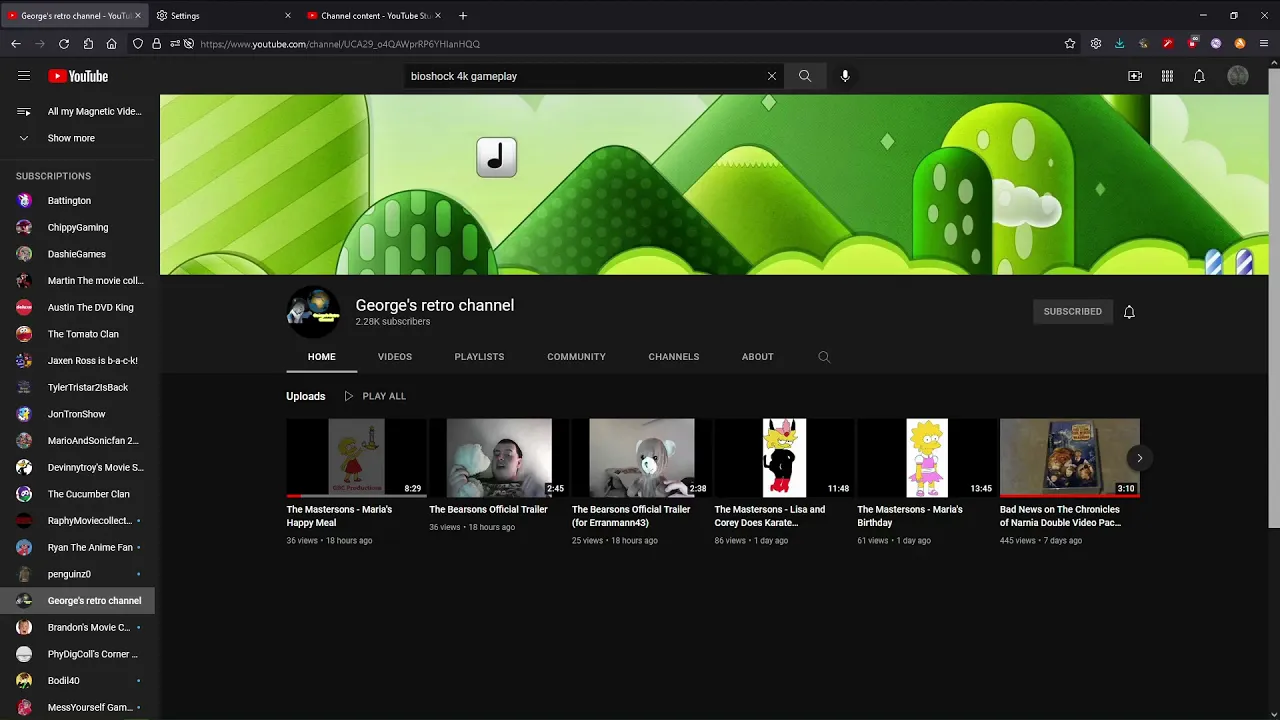Click the padlock site info icon
This screenshot has height=720, width=1280.
click(x=156, y=44)
